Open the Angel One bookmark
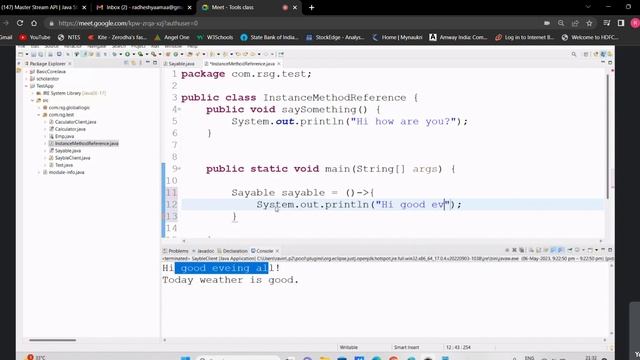The image size is (640, 360). [x=172, y=37]
